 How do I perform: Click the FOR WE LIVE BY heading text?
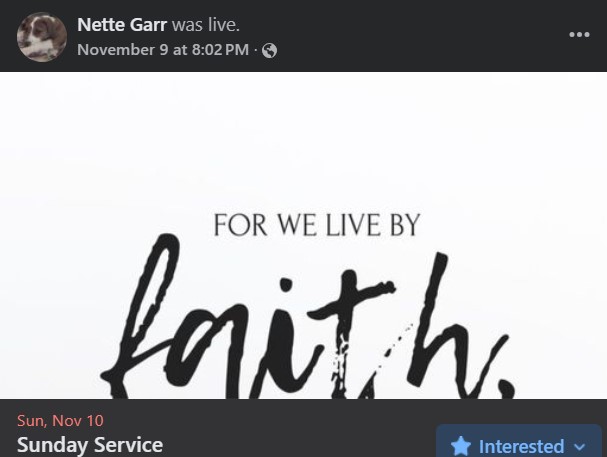tap(317, 225)
